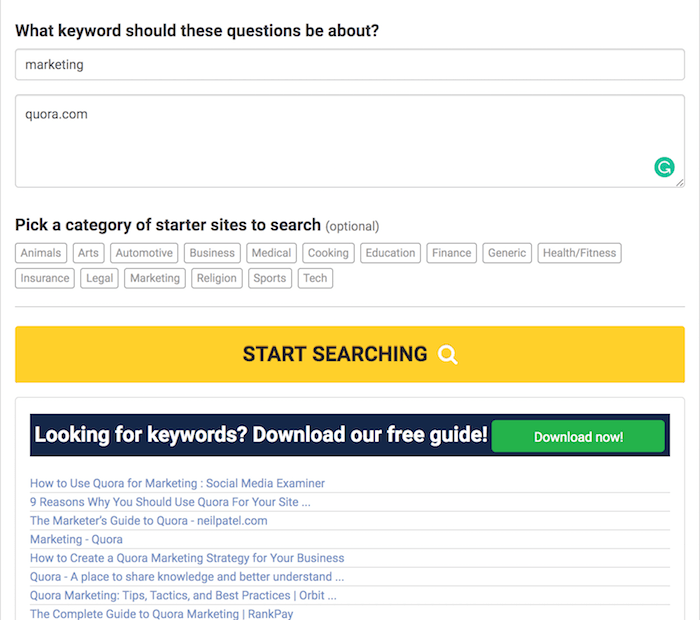Open The Marketer's Guide to Quora link
Screen dimensions: 700x620
click(x=149, y=521)
